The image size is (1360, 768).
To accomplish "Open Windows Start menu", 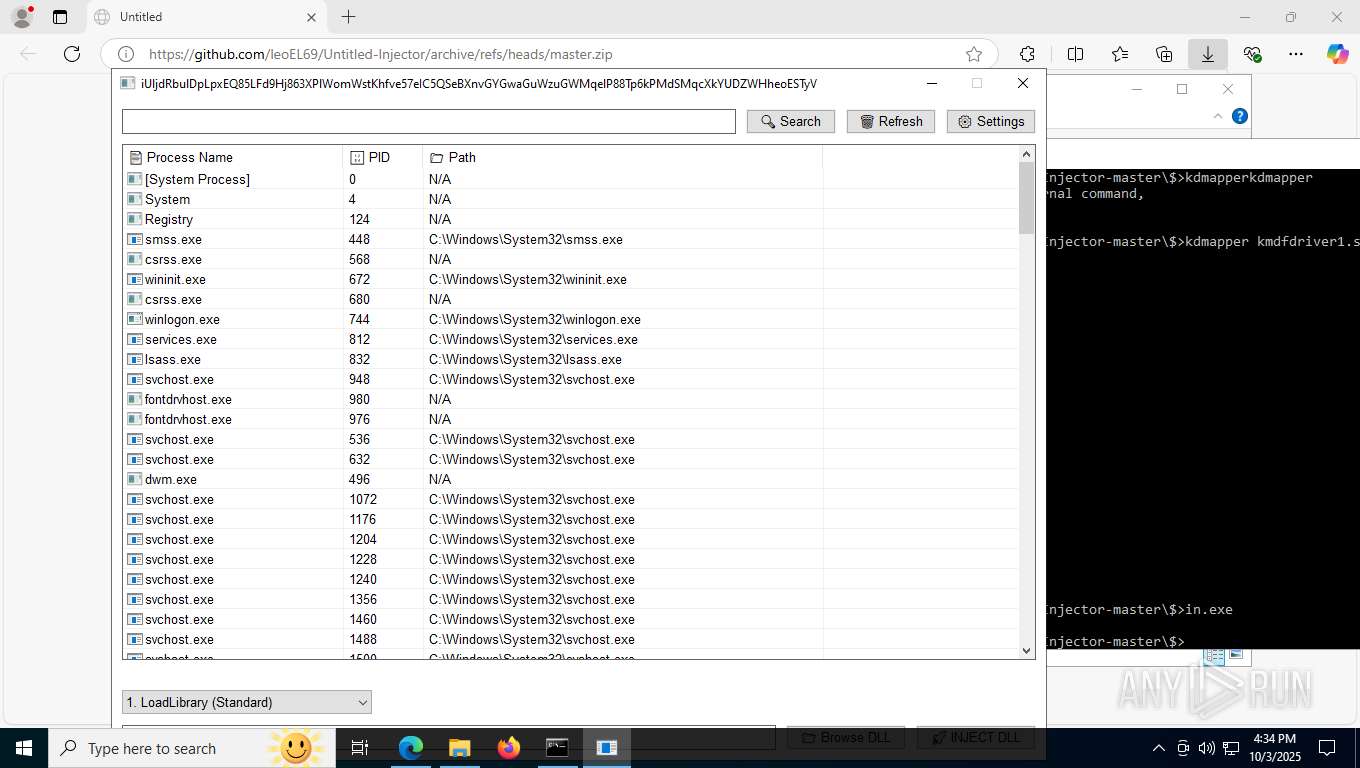I will pos(24,748).
